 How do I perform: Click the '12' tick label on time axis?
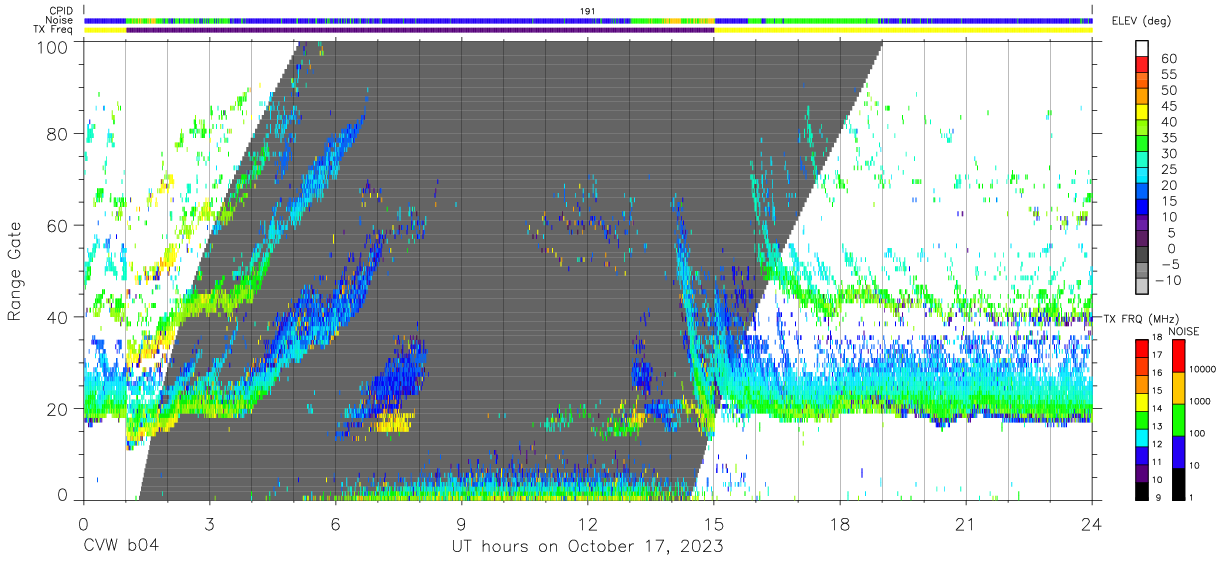pos(587,524)
